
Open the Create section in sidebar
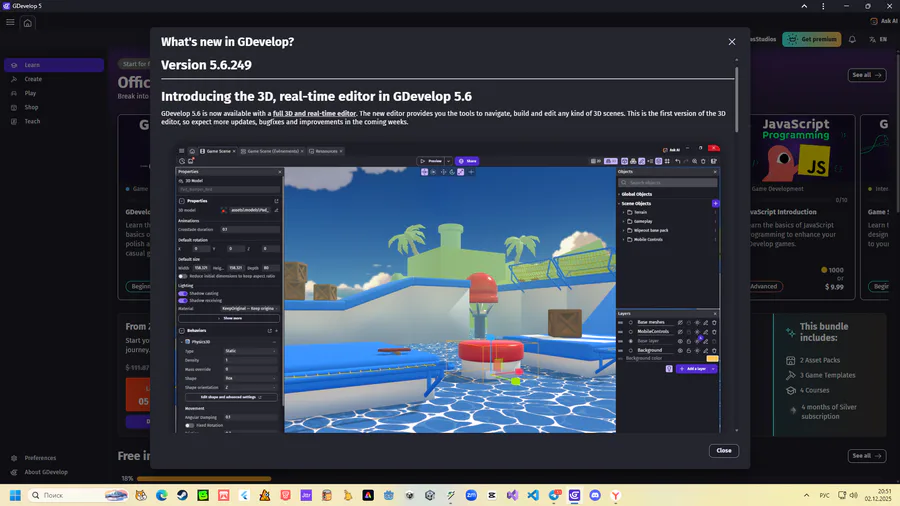[x=54, y=79]
